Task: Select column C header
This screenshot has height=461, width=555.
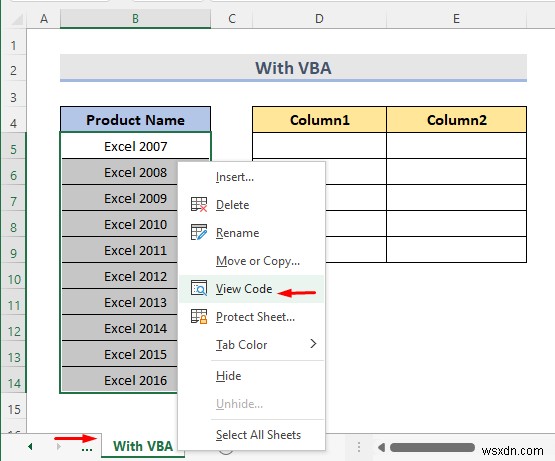Action: 231,19
